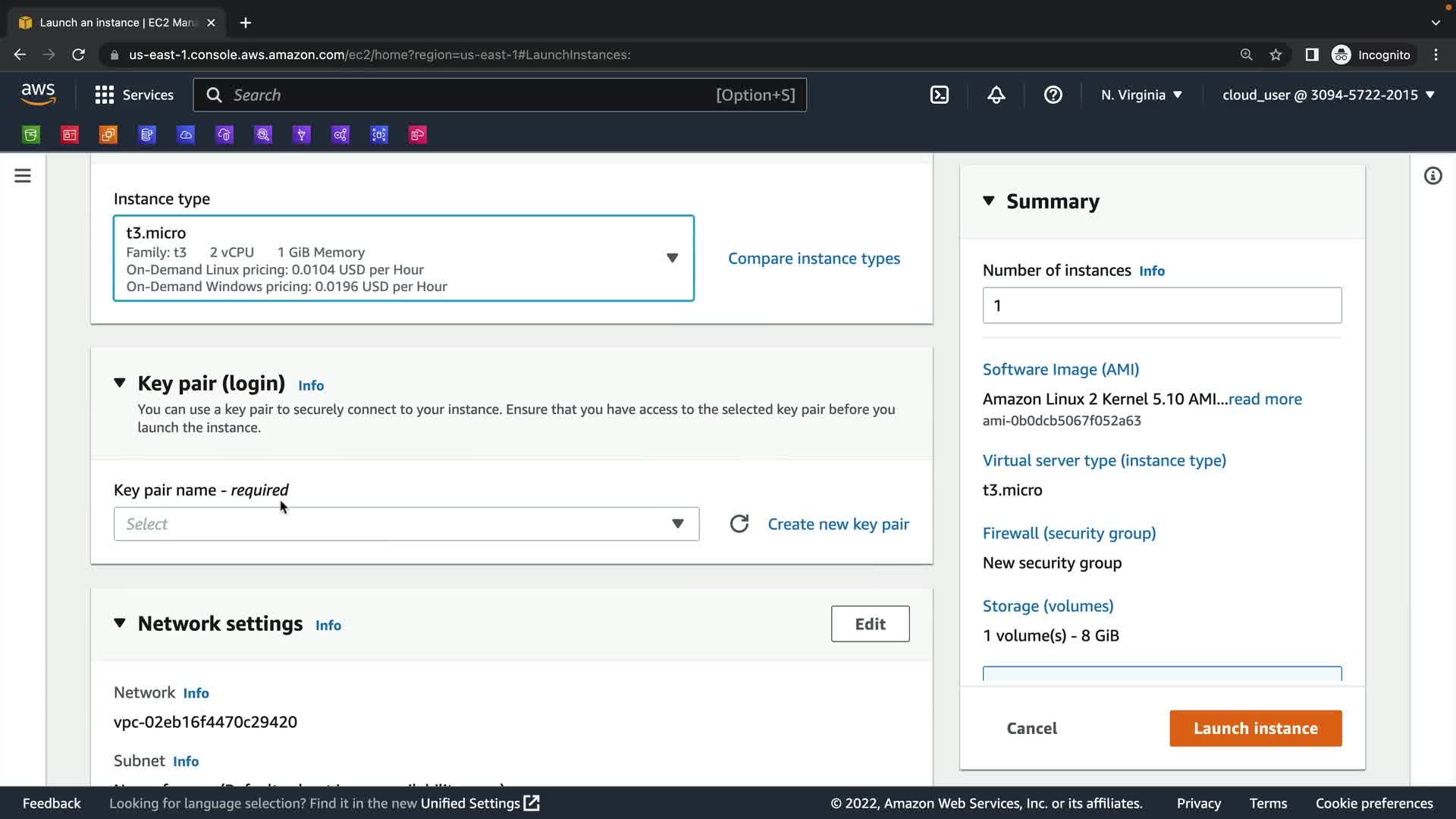Open the orange EC2 favorites shortcut
Viewport: 1456px width, 819px height.
click(108, 135)
